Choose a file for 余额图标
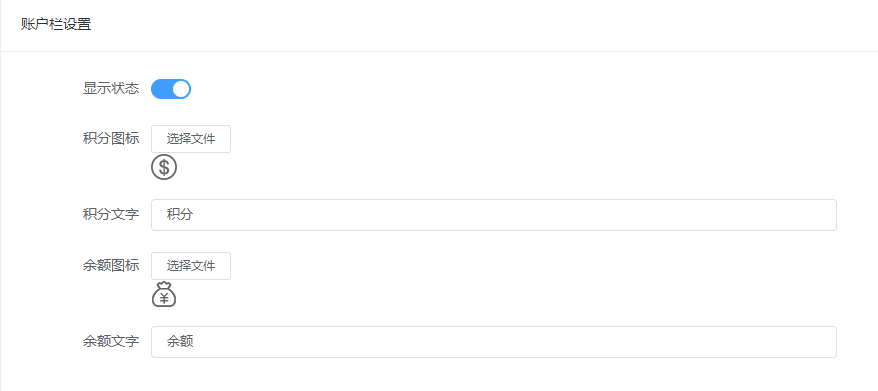The width and height of the screenshot is (878, 391). [x=191, y=266]
